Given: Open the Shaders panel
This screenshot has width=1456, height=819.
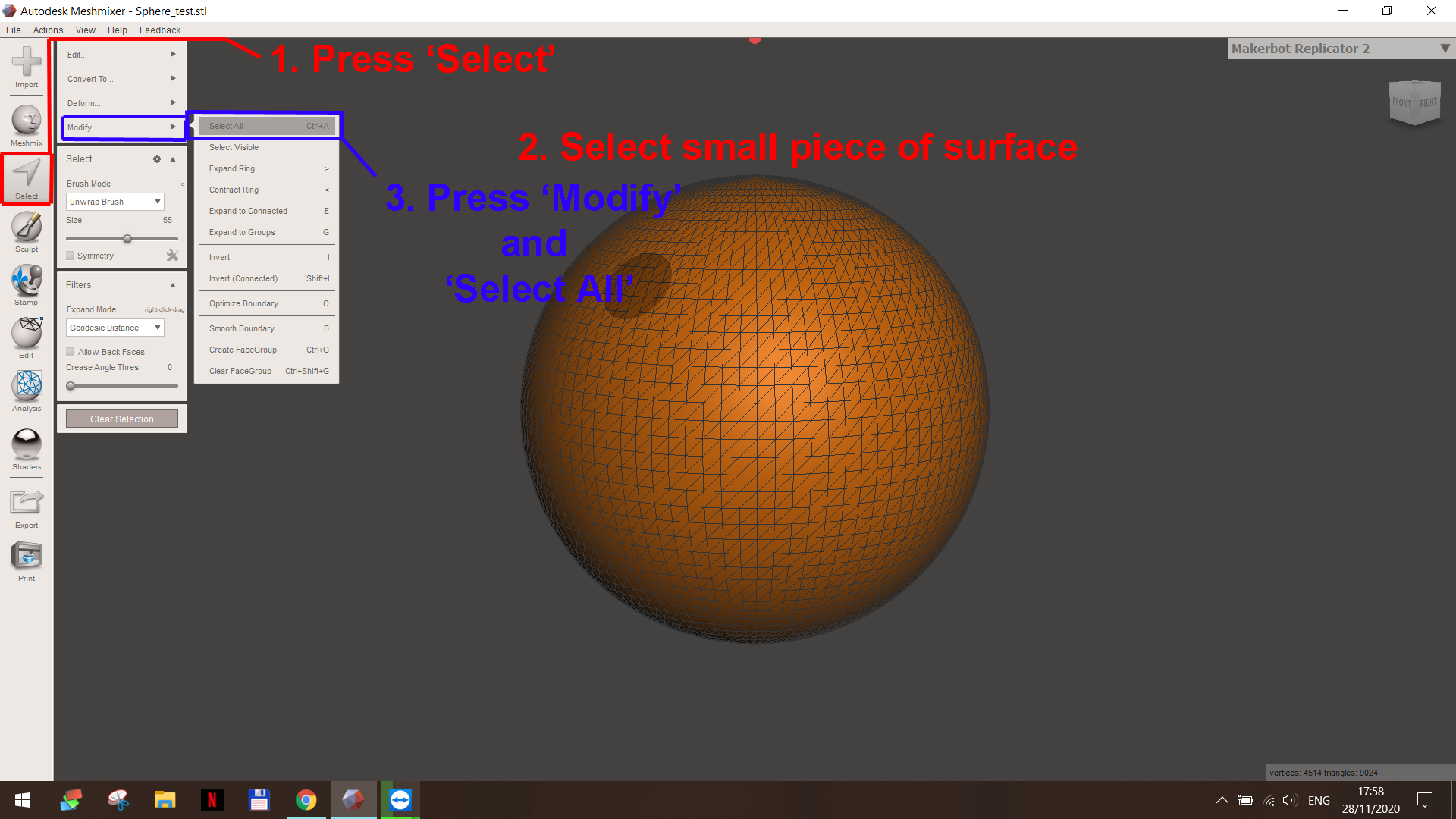Looking at the screenshot, I should [x=27, y=449].
